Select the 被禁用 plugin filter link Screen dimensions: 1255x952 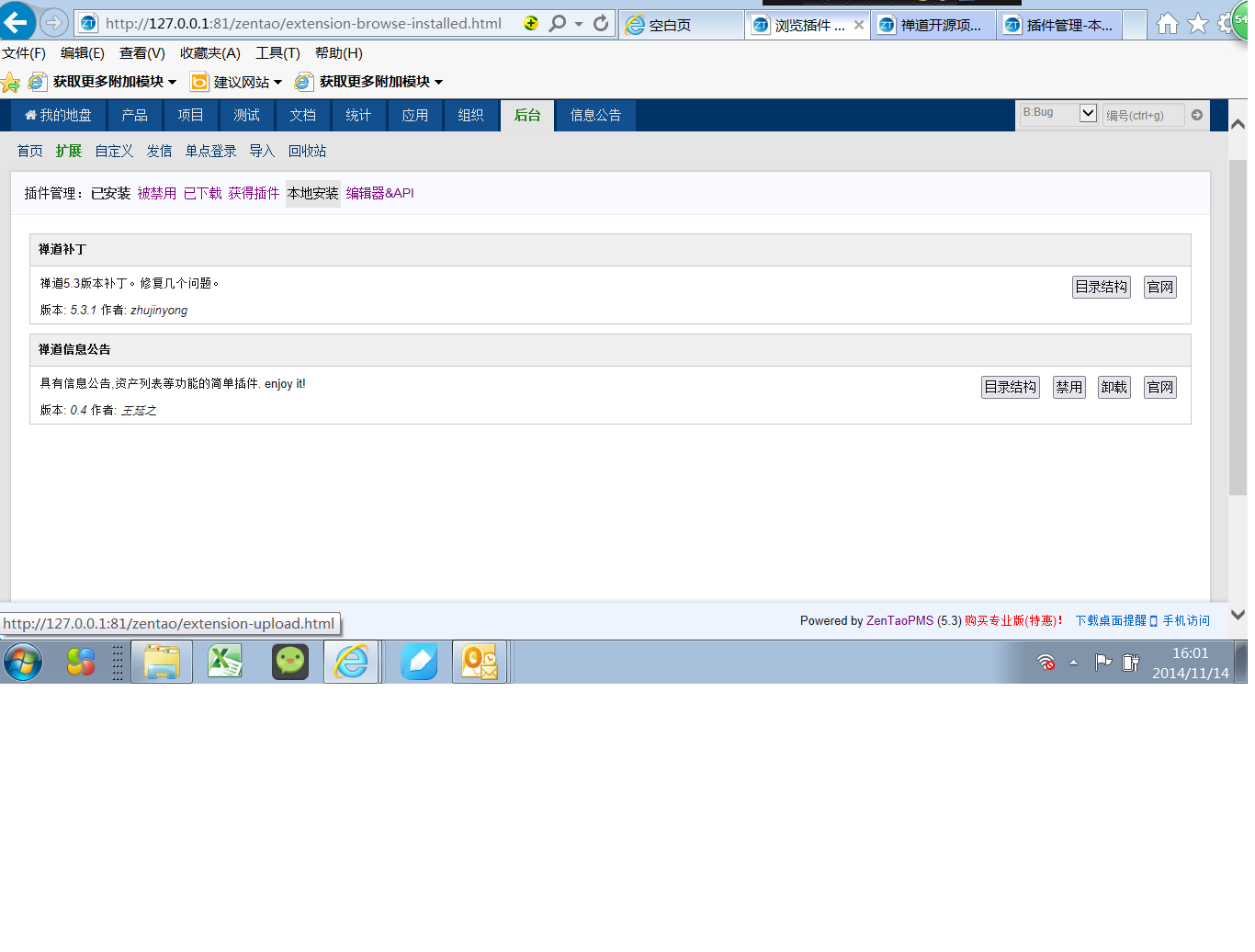click(x=157, y=193)
